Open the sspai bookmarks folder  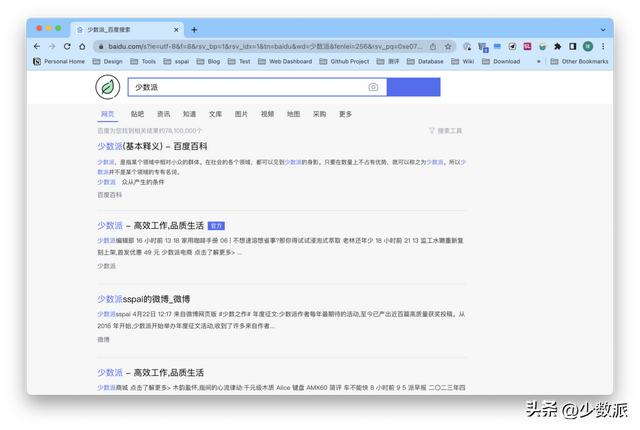[x=176, y=61]
